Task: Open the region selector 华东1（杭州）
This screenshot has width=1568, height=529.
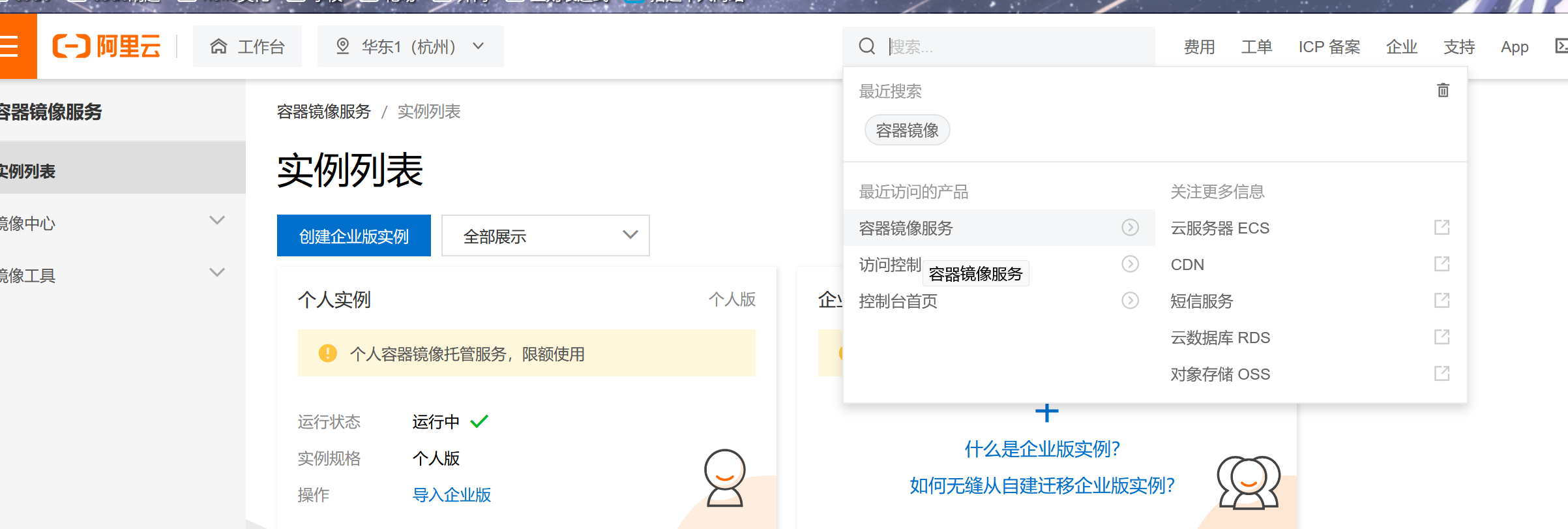Action: (410, 46)
